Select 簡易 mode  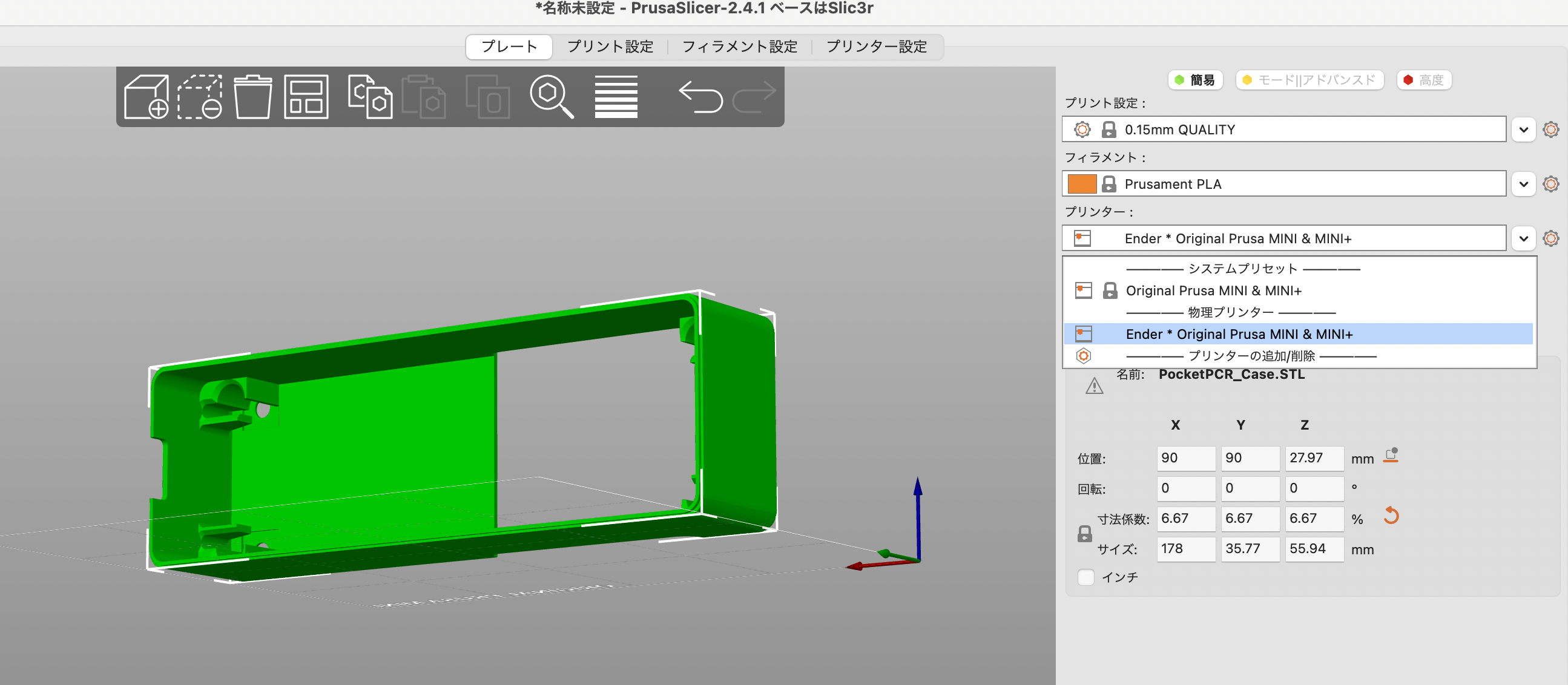[1195, 80]
